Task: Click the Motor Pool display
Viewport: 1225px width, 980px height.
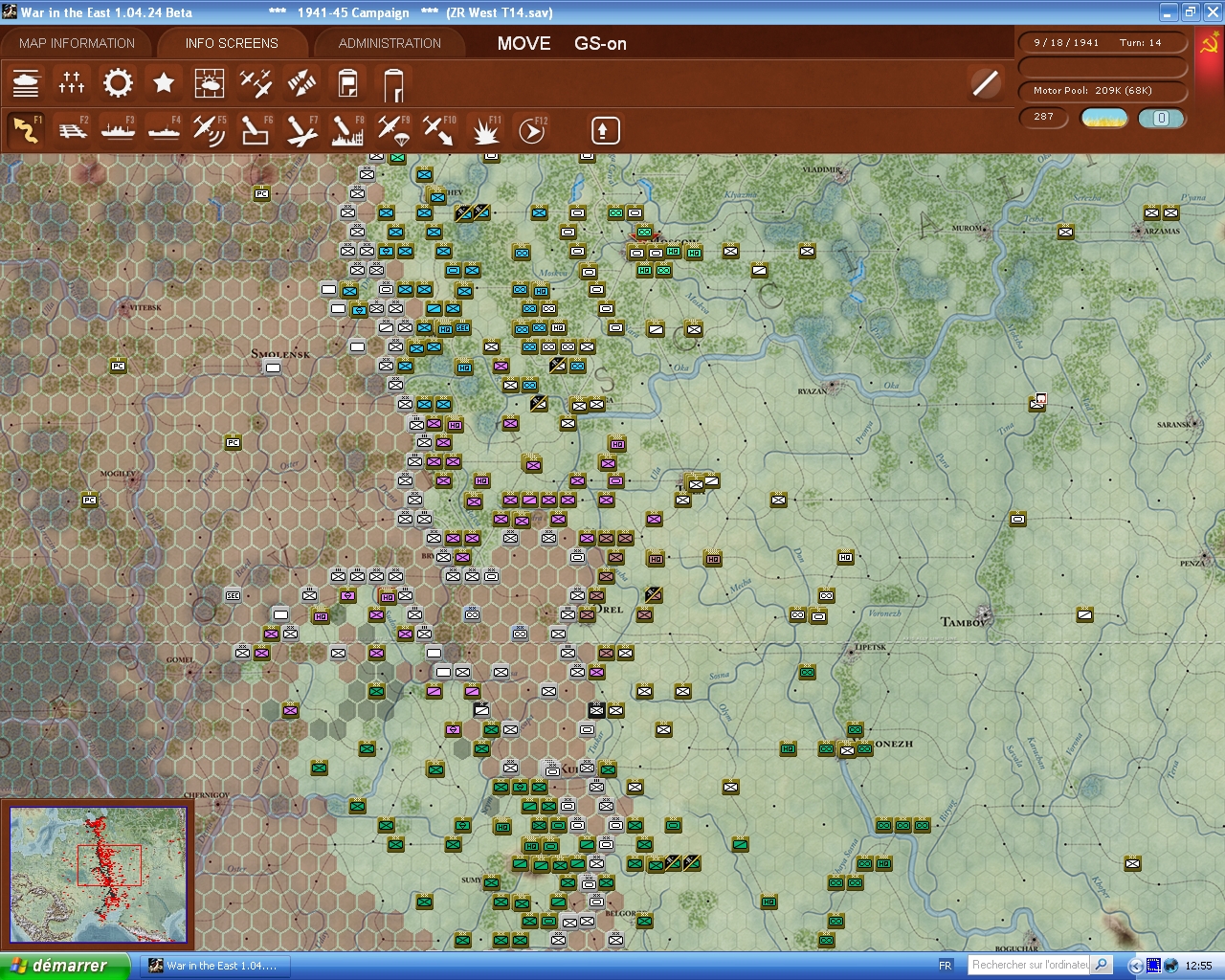Action: coord(1102,90)
